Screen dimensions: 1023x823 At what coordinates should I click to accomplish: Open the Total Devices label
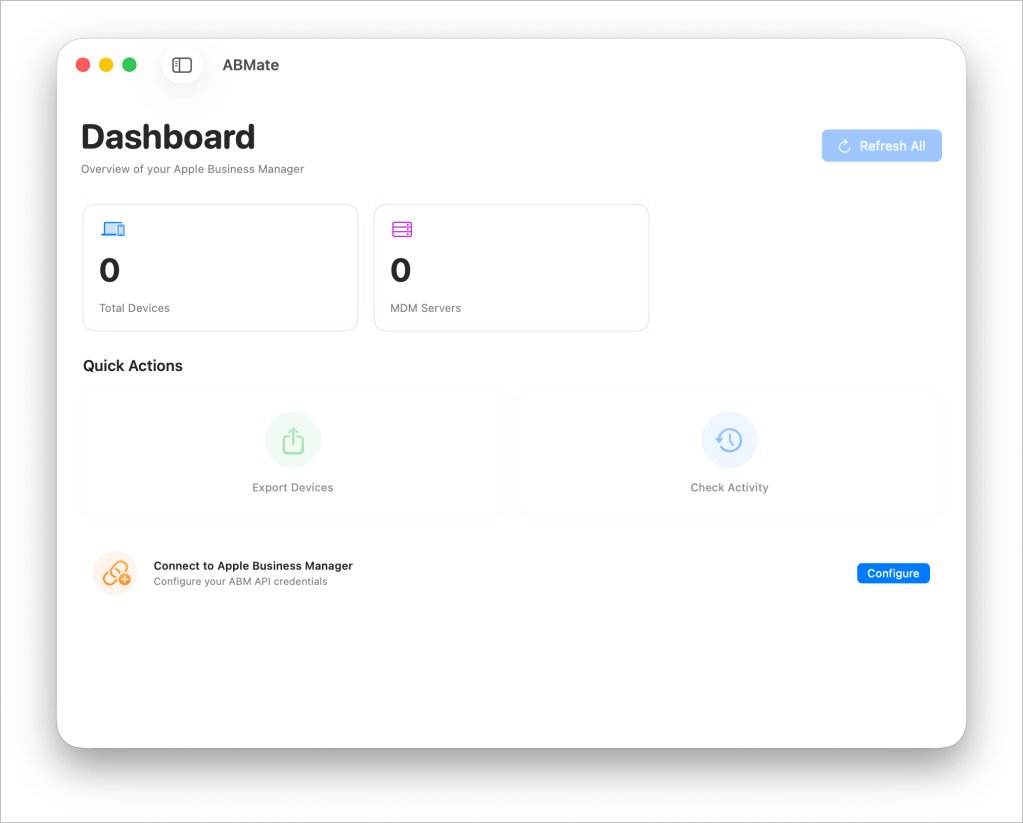[x=134, y=308]
